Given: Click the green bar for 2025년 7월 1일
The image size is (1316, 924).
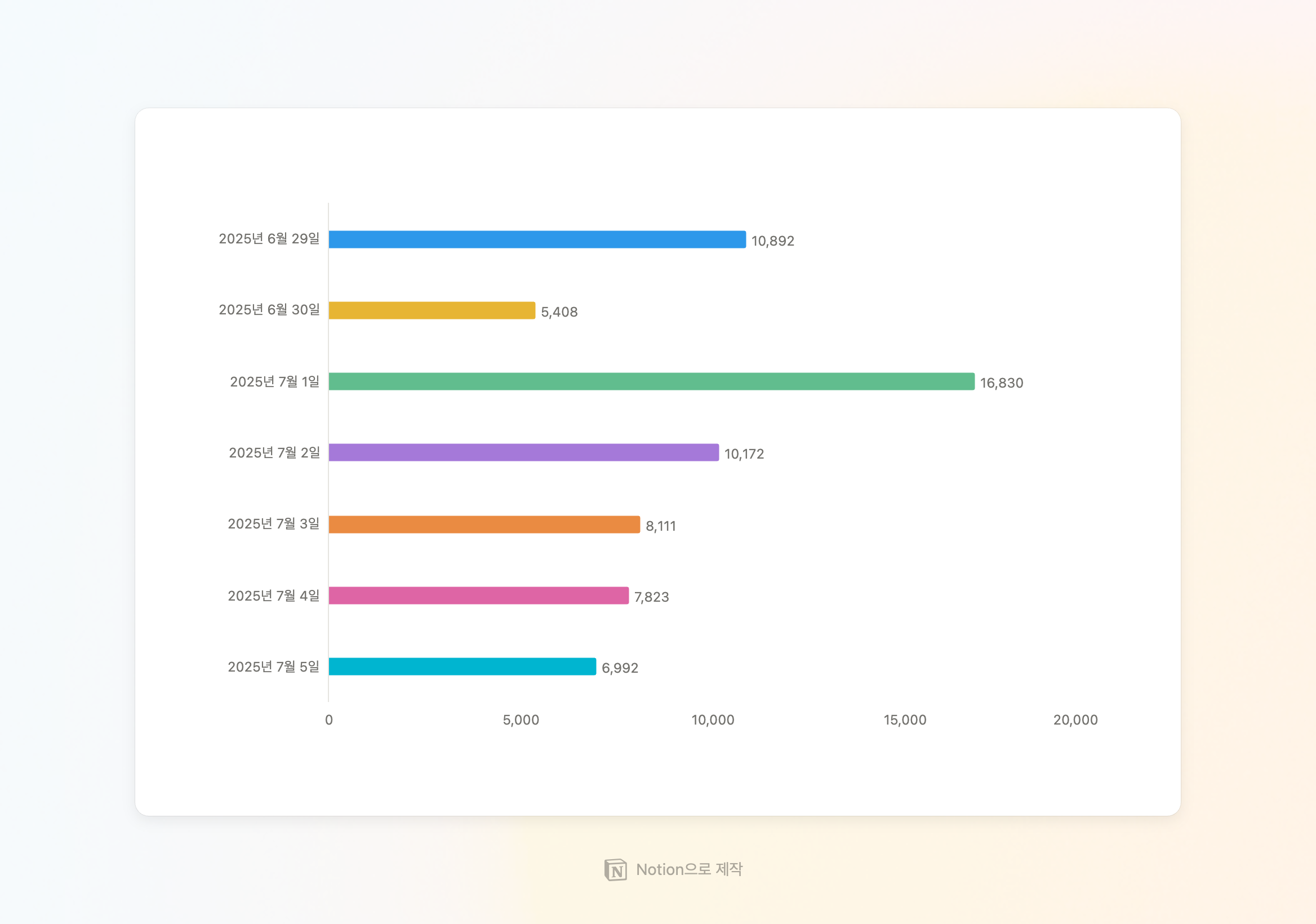Looking at the screenshot, I should tap(651, 382).
